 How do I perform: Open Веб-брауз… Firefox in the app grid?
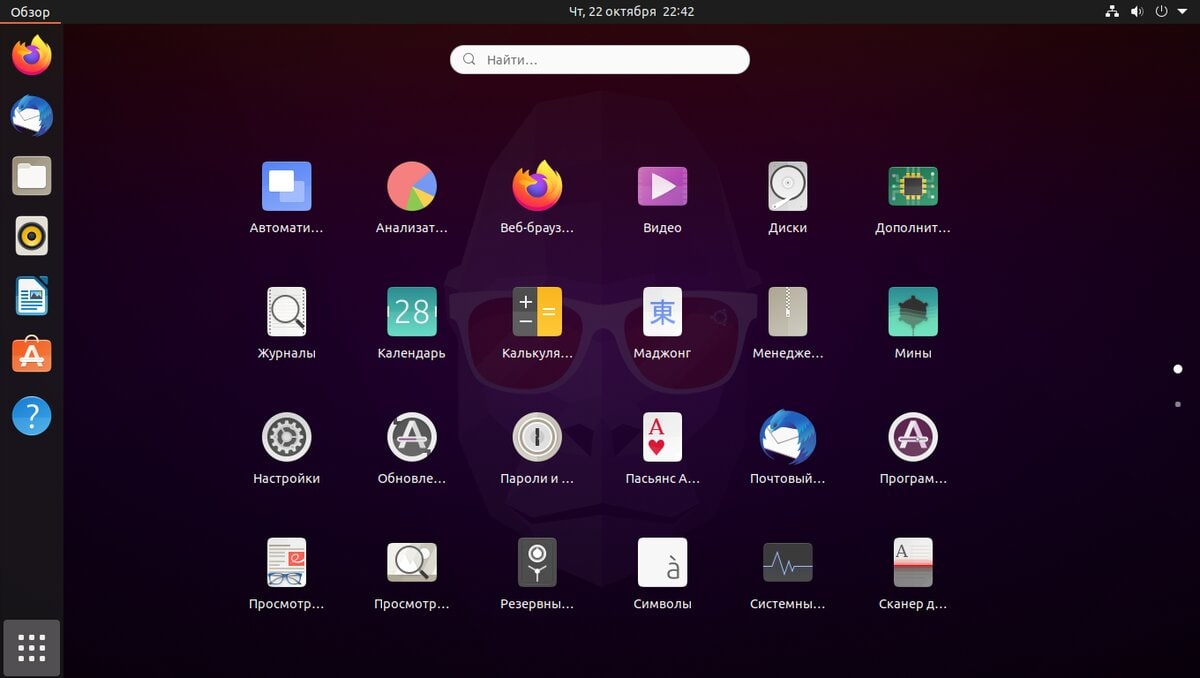coord(537,187)
